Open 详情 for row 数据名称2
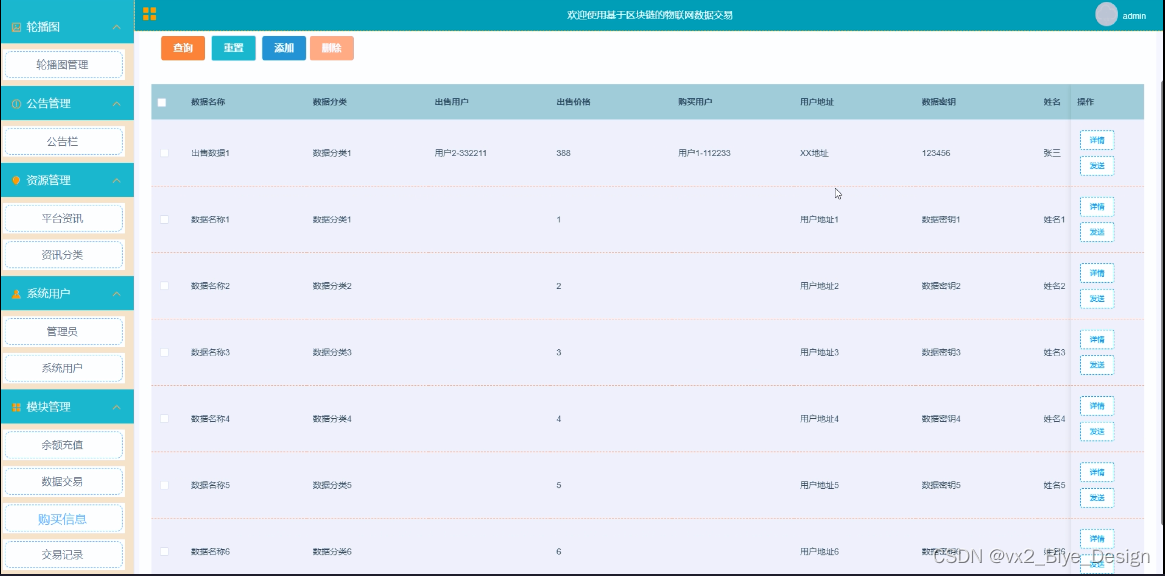1165x576 pixels. [x=1097, y=273]
